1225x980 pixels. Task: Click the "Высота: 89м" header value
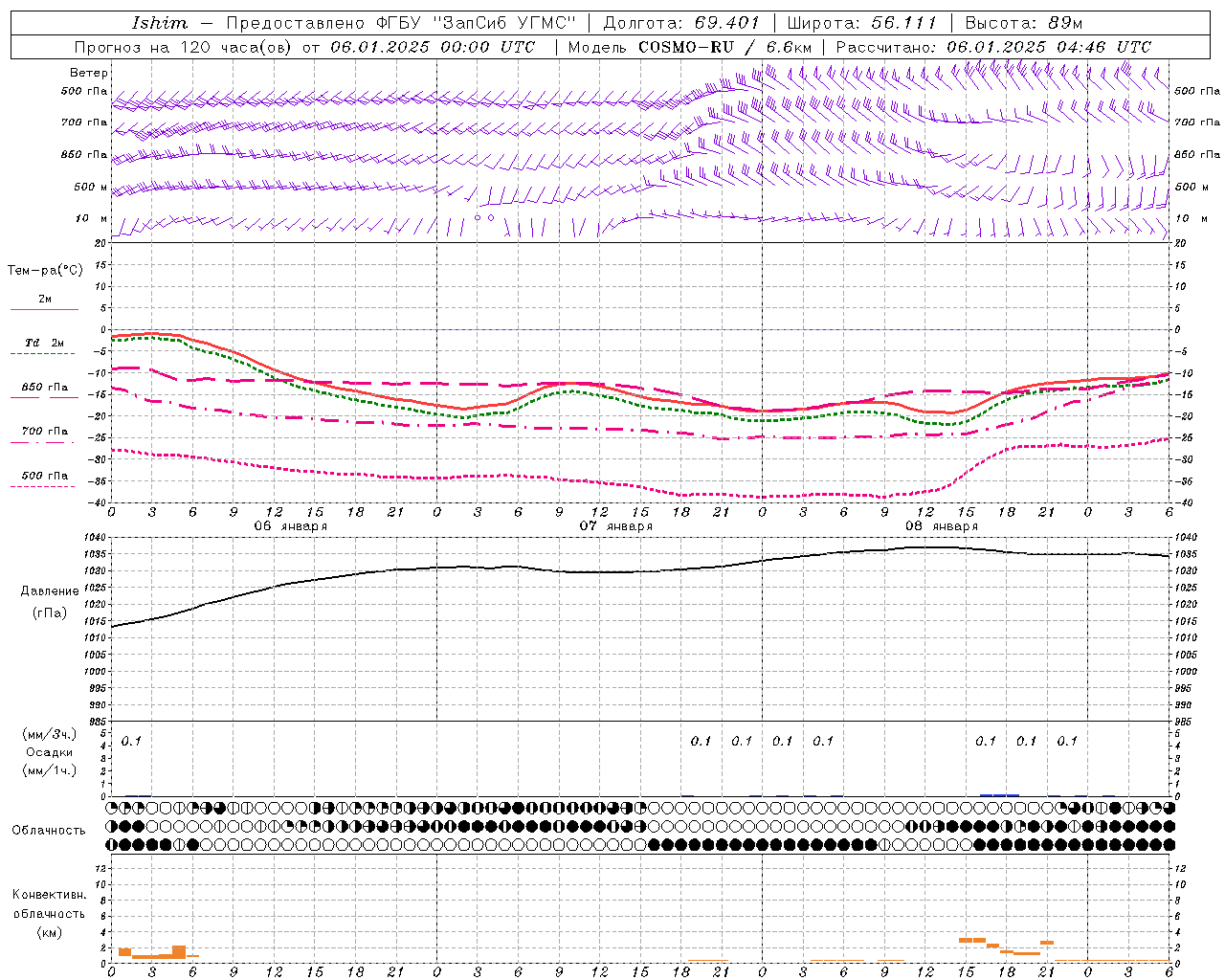pos(1024,23)
